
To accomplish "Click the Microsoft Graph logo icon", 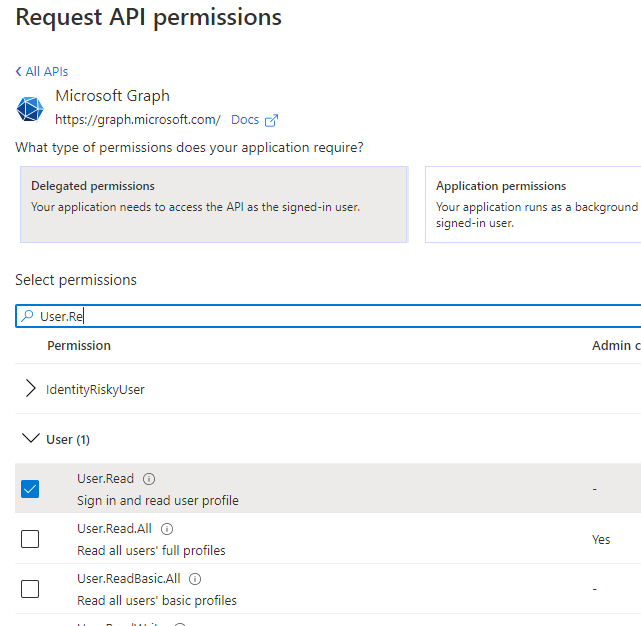I will coord(30,109).
